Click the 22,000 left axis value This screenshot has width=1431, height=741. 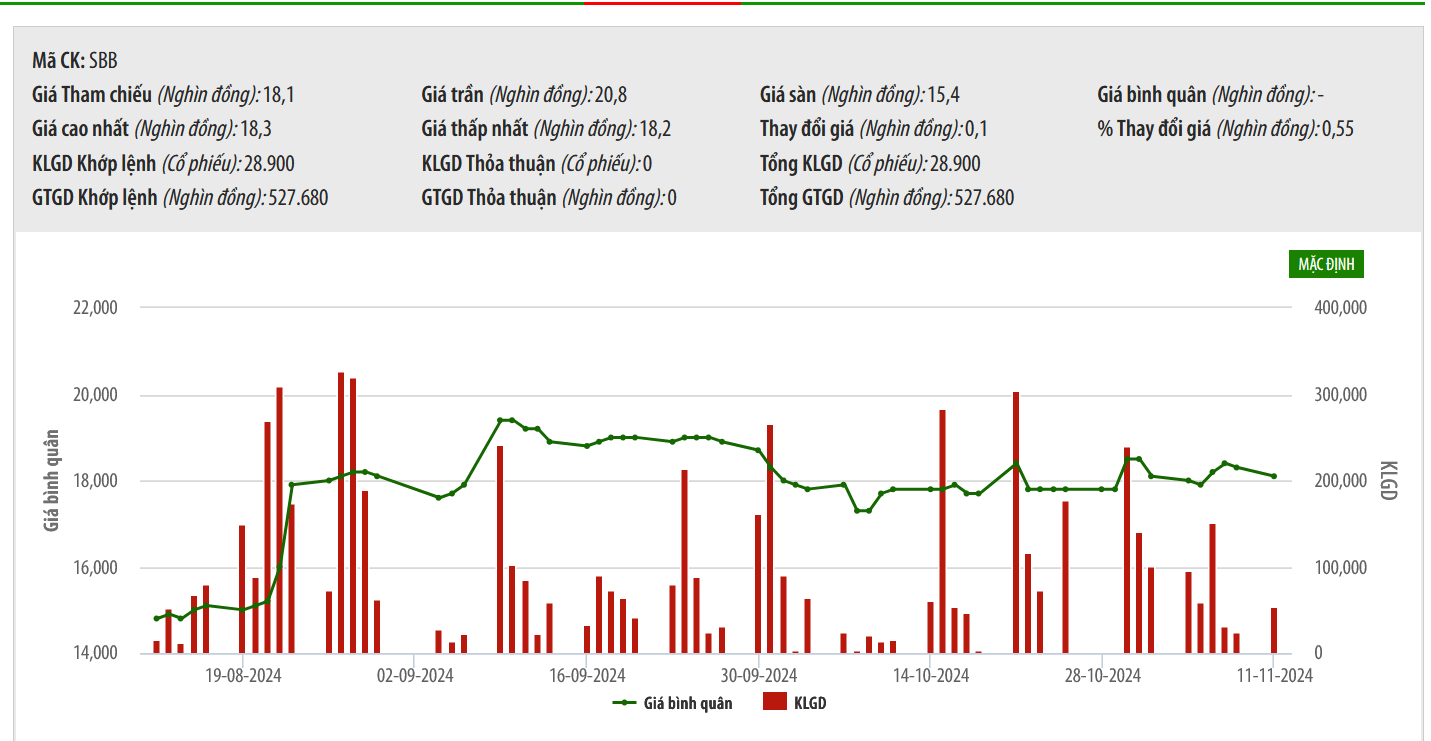96,308
